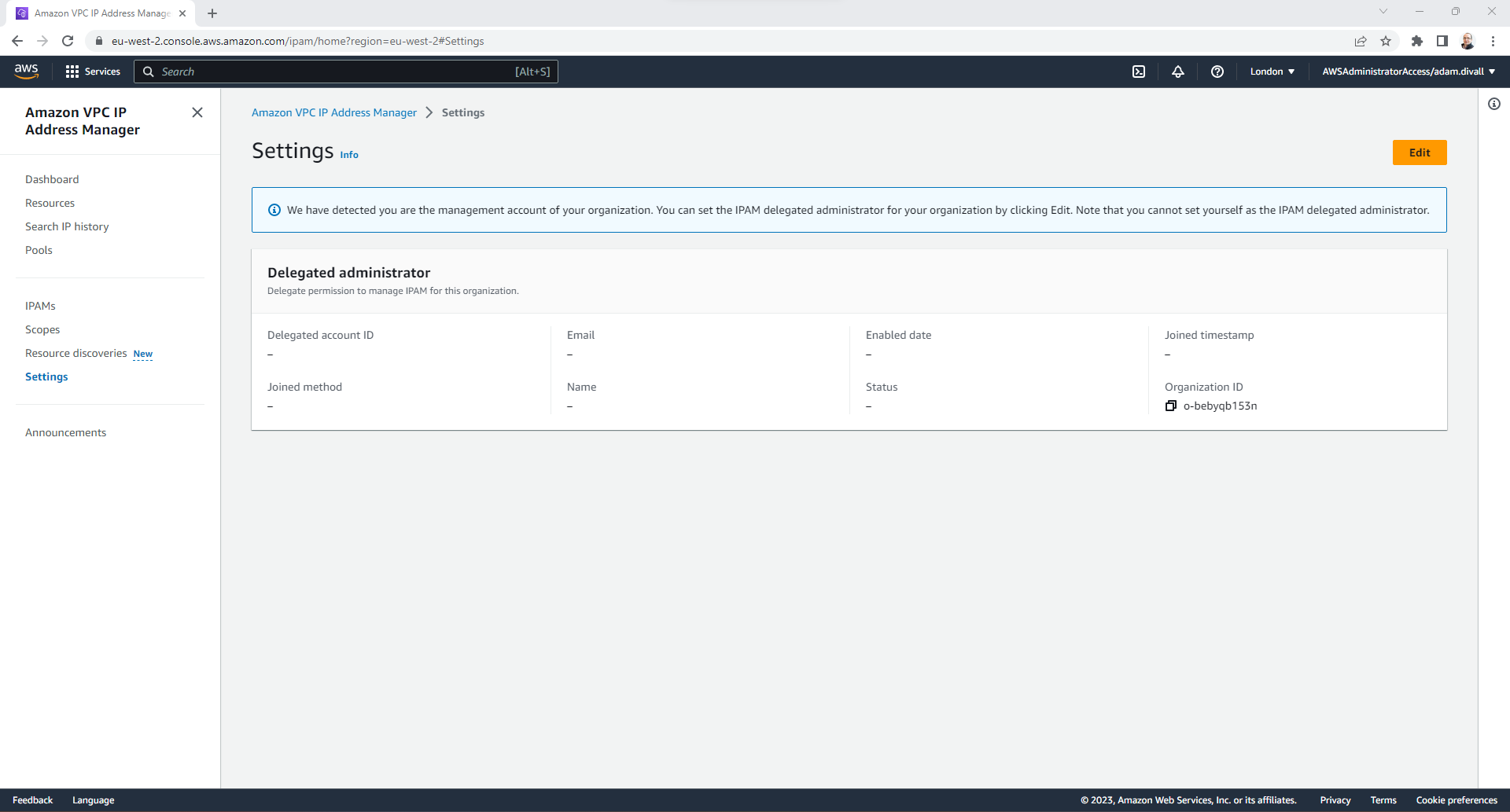Click the New badge beside Resource discoveries
The height and width of the screenshot is (812, 1510).
[x=143, y=354]
